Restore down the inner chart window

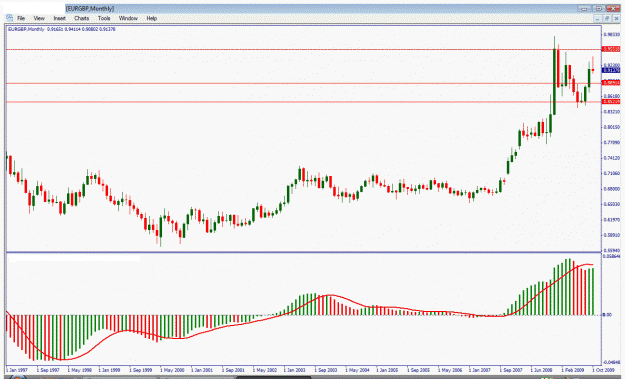pyautogui.click(x=607, y=19)
